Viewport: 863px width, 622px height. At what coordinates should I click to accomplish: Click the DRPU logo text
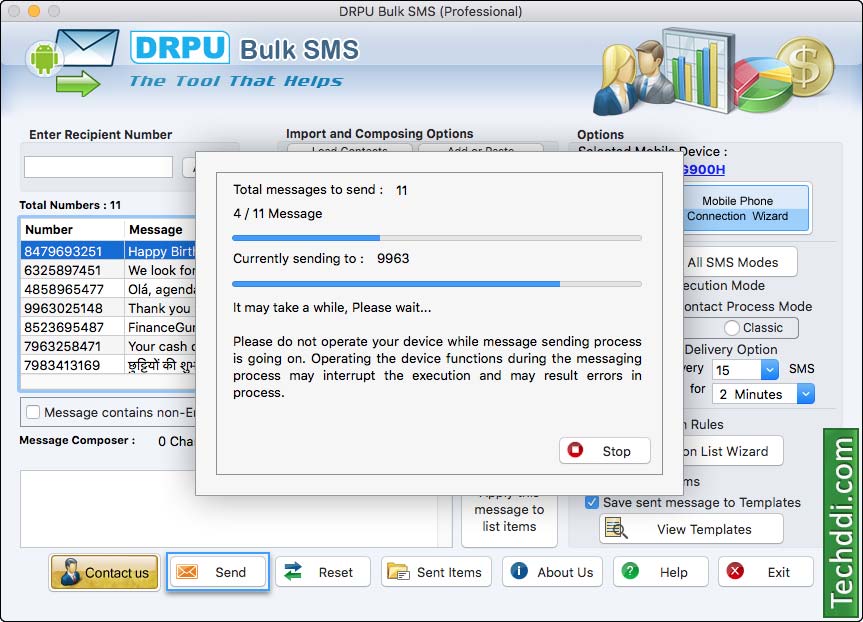click(x=180, y=47)
